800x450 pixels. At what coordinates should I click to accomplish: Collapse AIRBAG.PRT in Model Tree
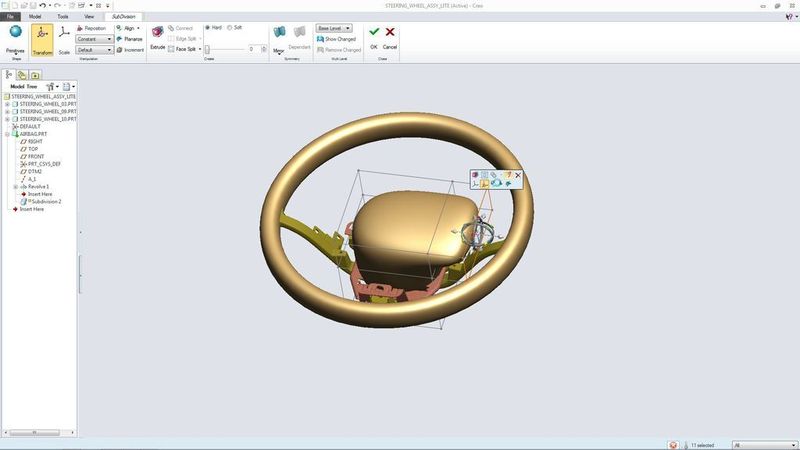7,134
